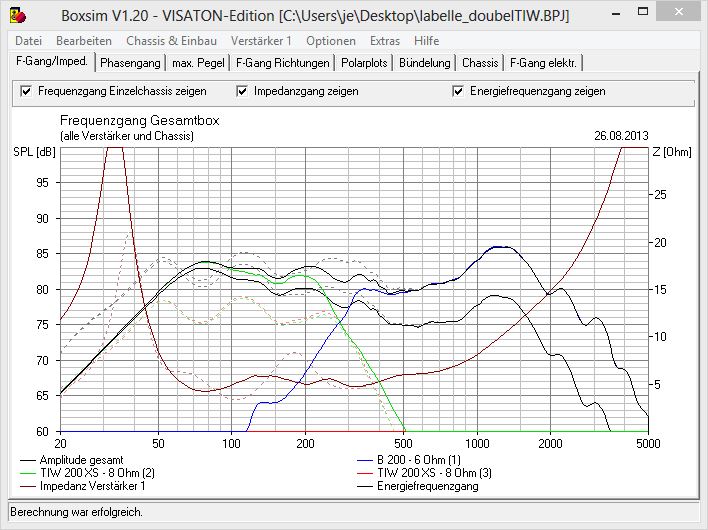Click the 1000 frequency axis label

pos(477,443)
